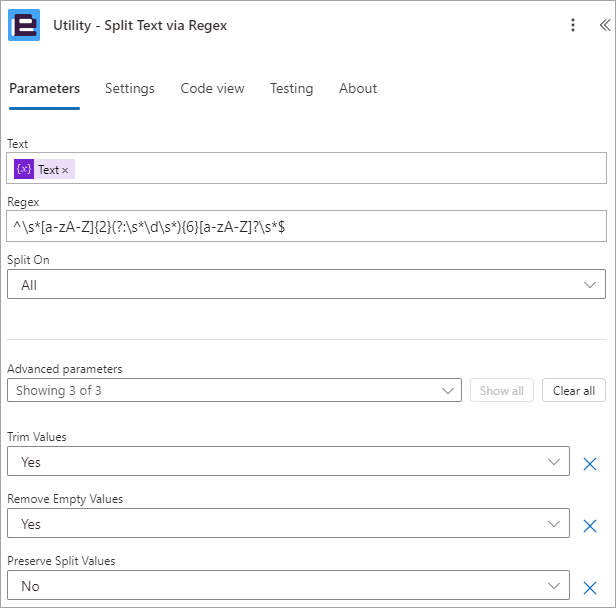616x608 pixels.
Task: Click the Utility connector logo icon
Action: click(24, 25)
